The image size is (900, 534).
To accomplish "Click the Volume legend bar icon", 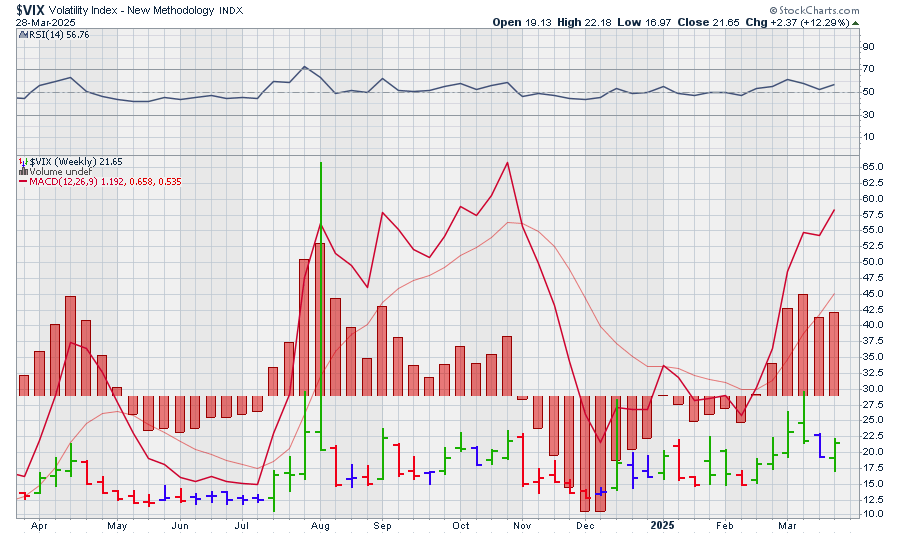I will tap(23, 171).
